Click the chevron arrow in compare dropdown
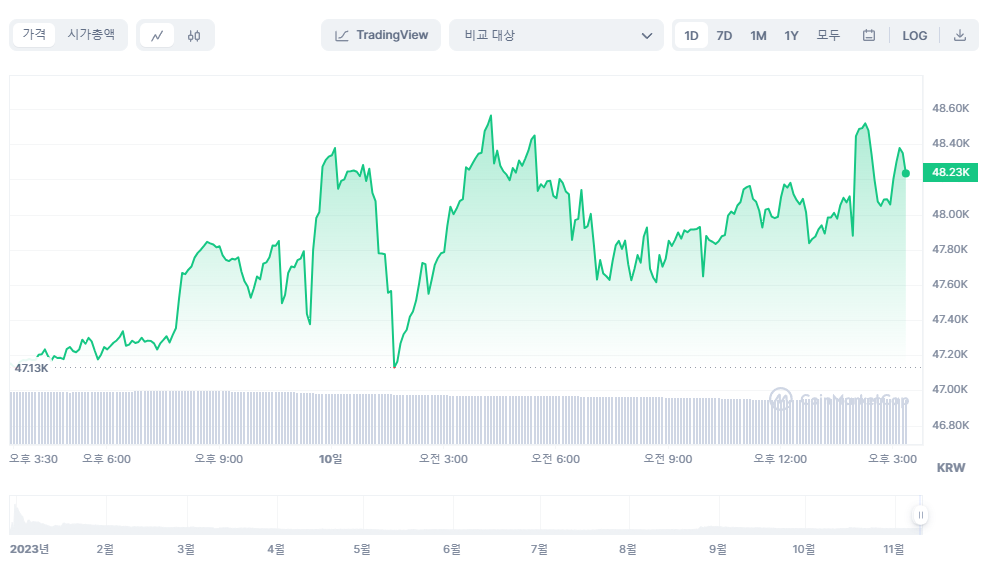 647,36
